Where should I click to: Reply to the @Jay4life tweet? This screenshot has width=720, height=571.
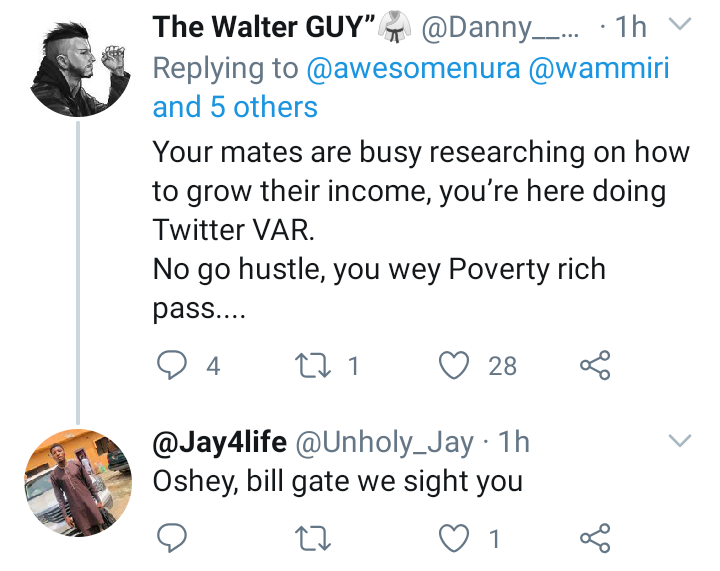(x=174, y=540)
